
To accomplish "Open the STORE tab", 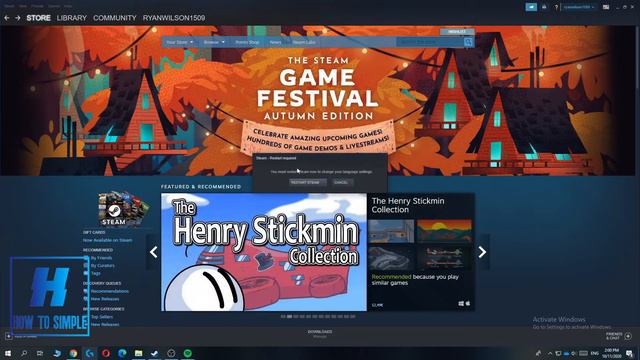I will pos(38,18).
